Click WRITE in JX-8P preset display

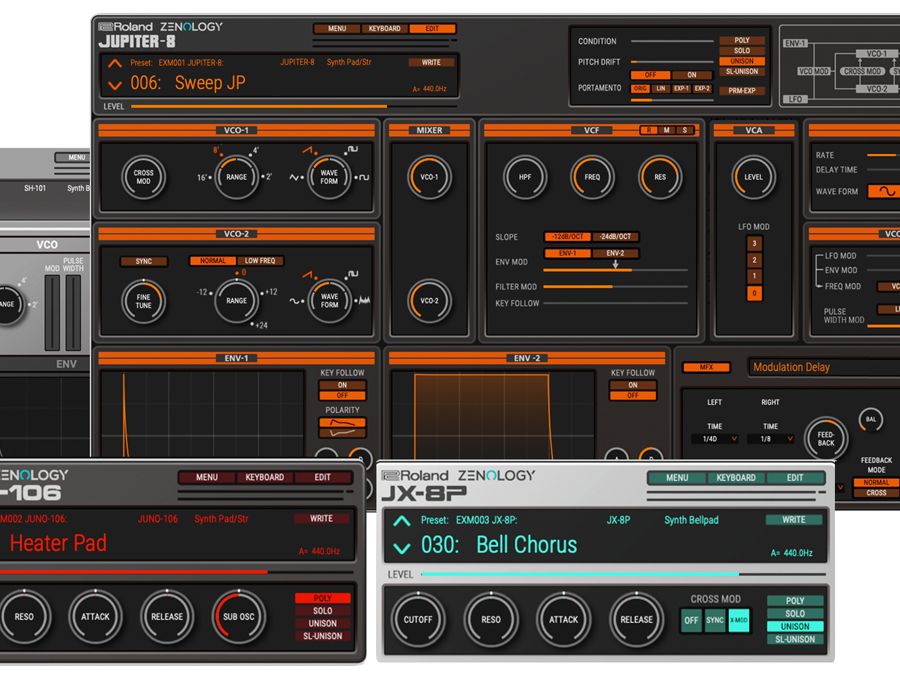794,519
